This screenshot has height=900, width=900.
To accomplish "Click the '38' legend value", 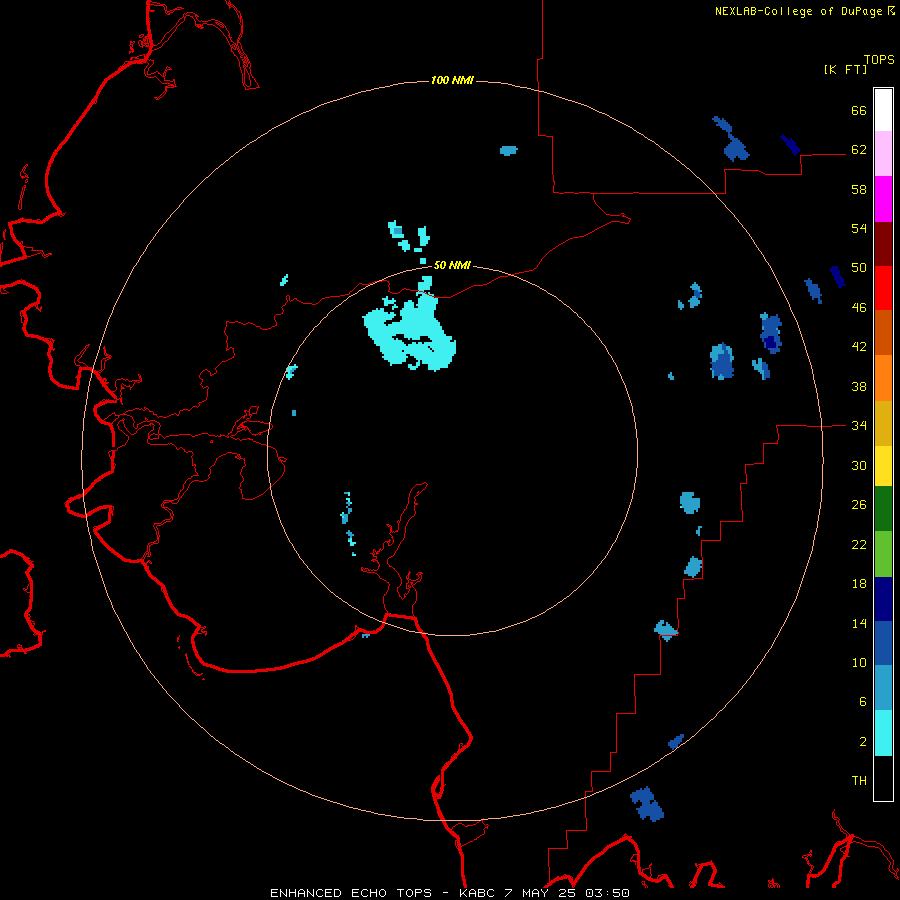I will click(x=859, y=387).
